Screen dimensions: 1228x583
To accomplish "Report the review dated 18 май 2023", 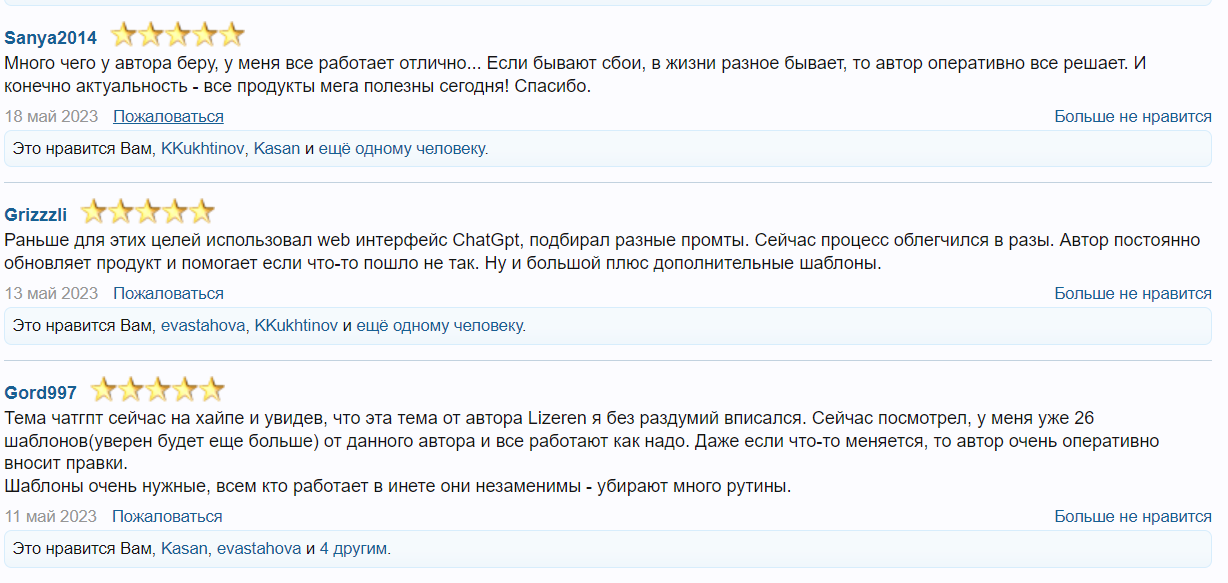I will tap(168, 116).
